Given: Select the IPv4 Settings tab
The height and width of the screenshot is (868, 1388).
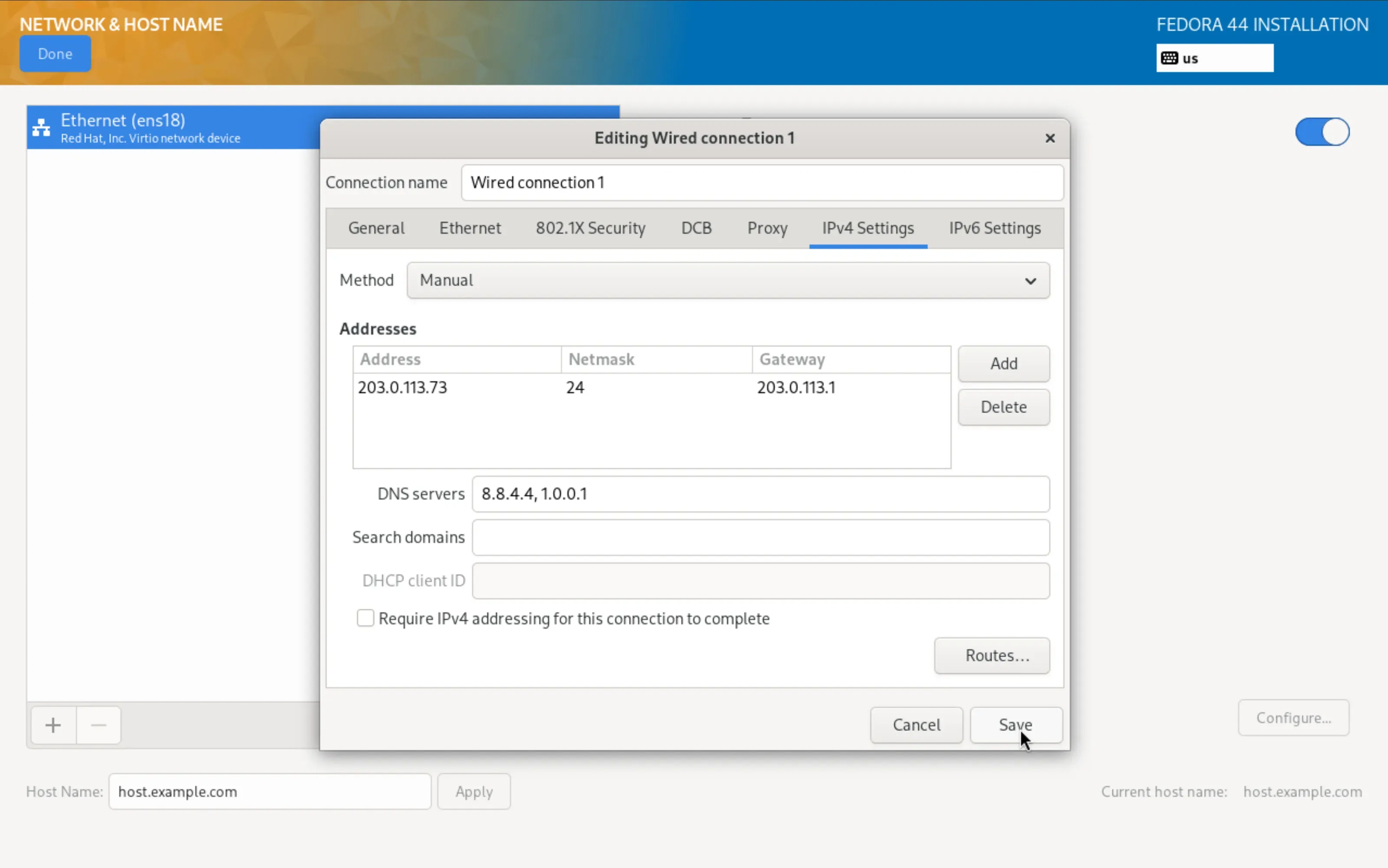Looking at the screenshot, I should (x=868, y=228).
